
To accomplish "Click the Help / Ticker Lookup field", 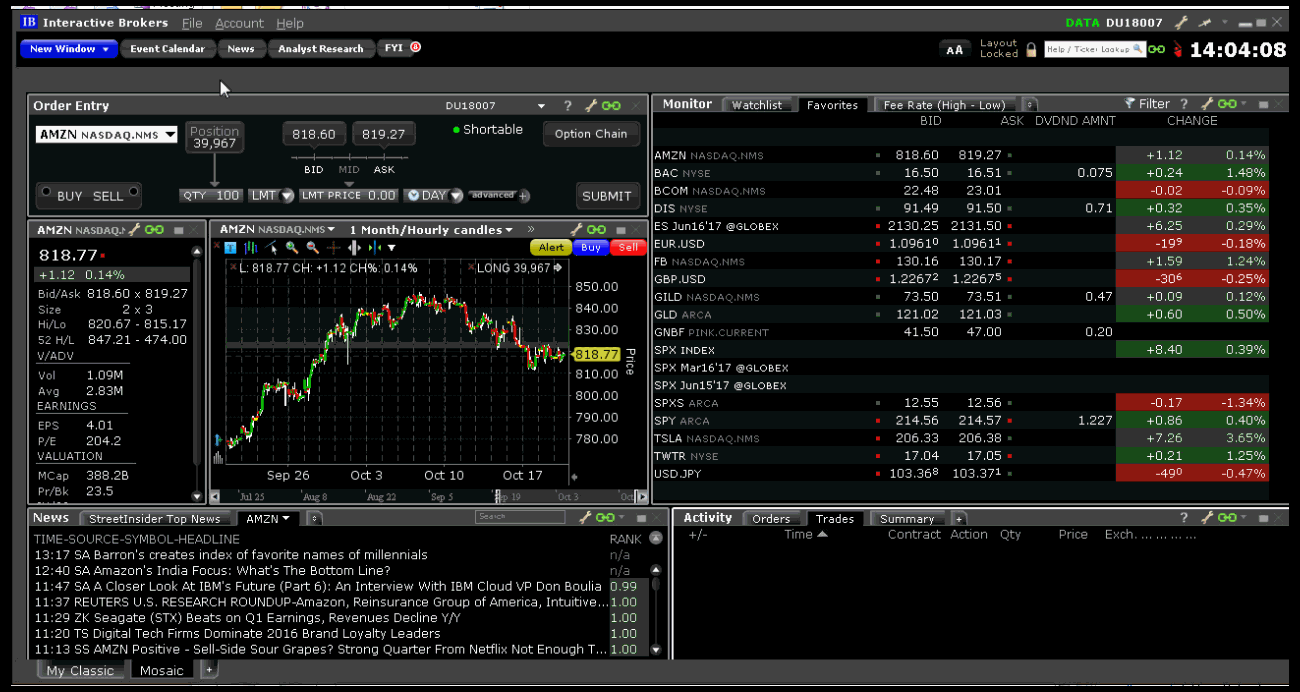I will 1090,49.
